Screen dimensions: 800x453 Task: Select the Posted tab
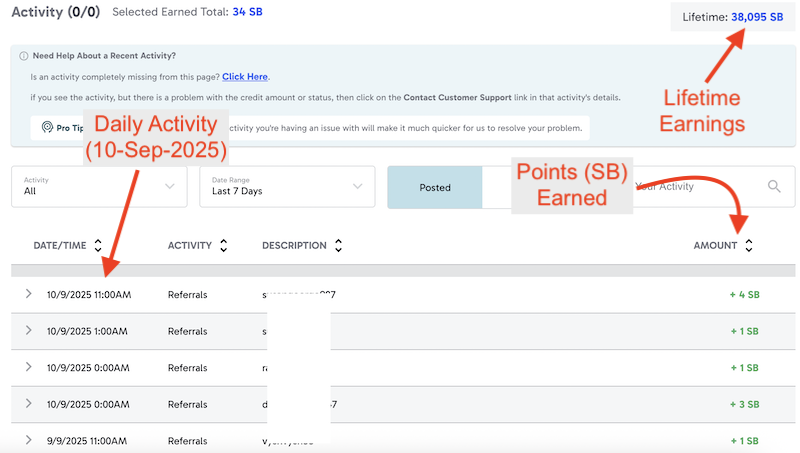[435, 187]
